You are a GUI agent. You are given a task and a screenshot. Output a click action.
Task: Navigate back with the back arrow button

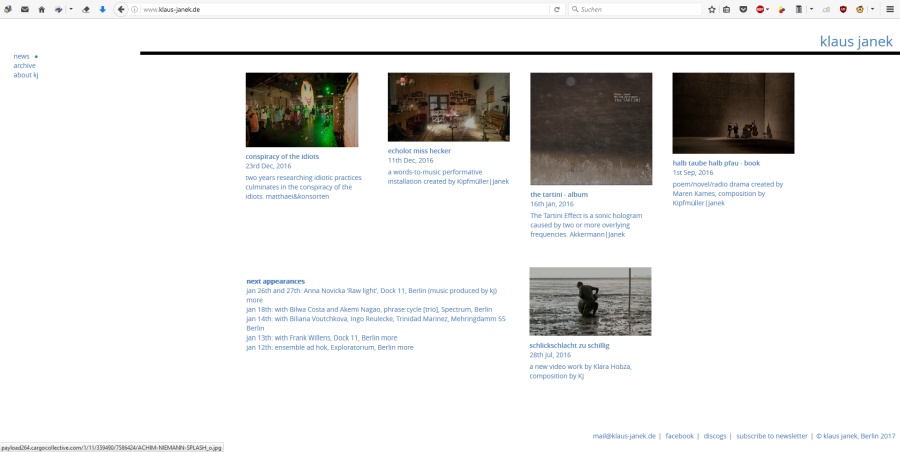coord(121,9)
